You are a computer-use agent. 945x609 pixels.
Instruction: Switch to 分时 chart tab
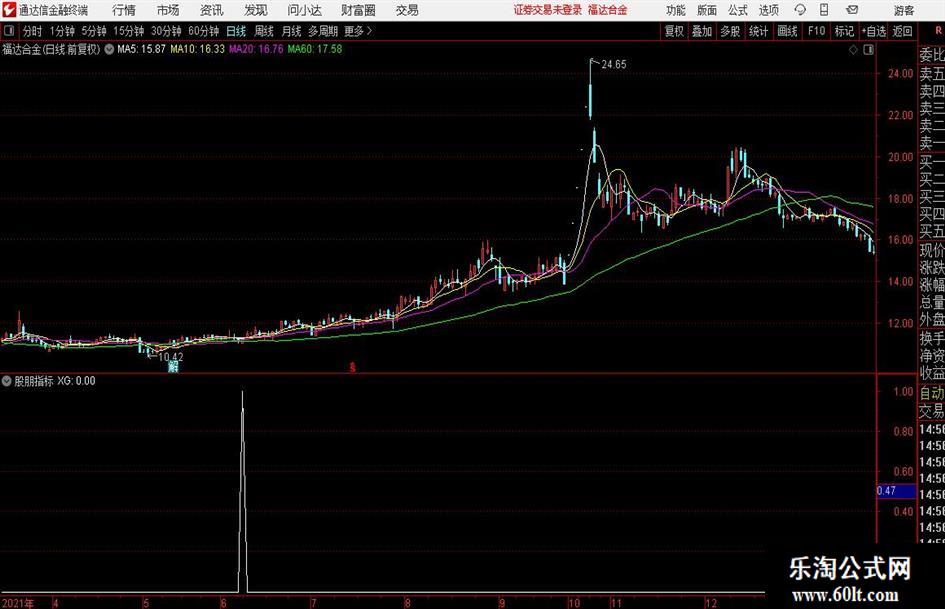pyautogui.click(x=33, y=31)
